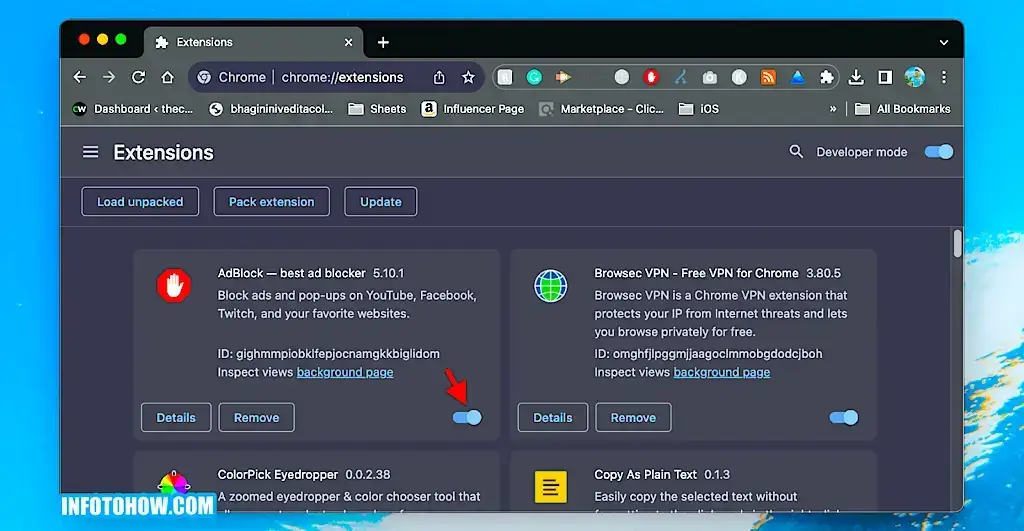The image size is (1024, 531).
Task: Search extensions with the magnifier icon
Action: (x=795, y=152)
